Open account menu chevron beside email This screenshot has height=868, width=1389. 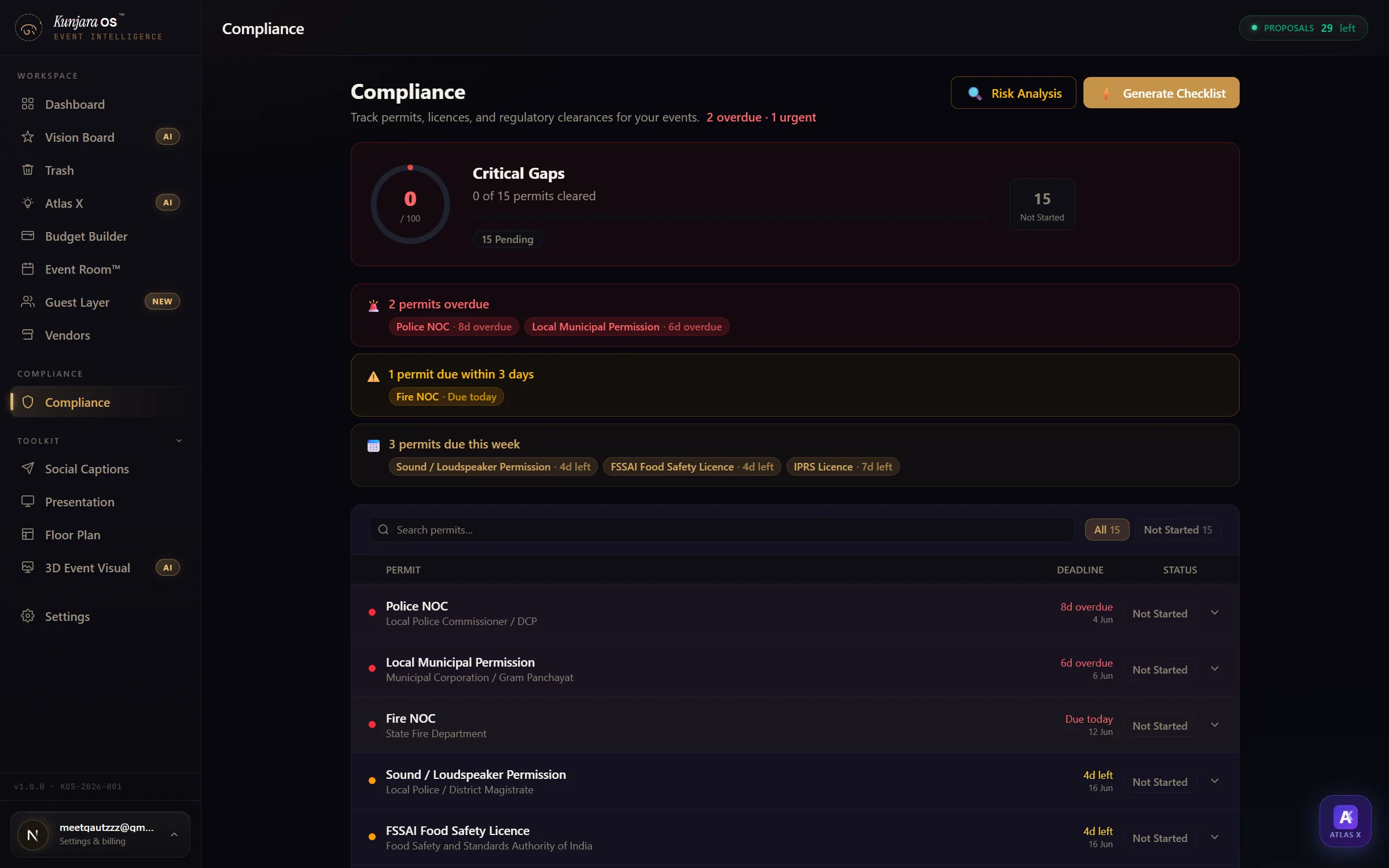click(174, 834)
